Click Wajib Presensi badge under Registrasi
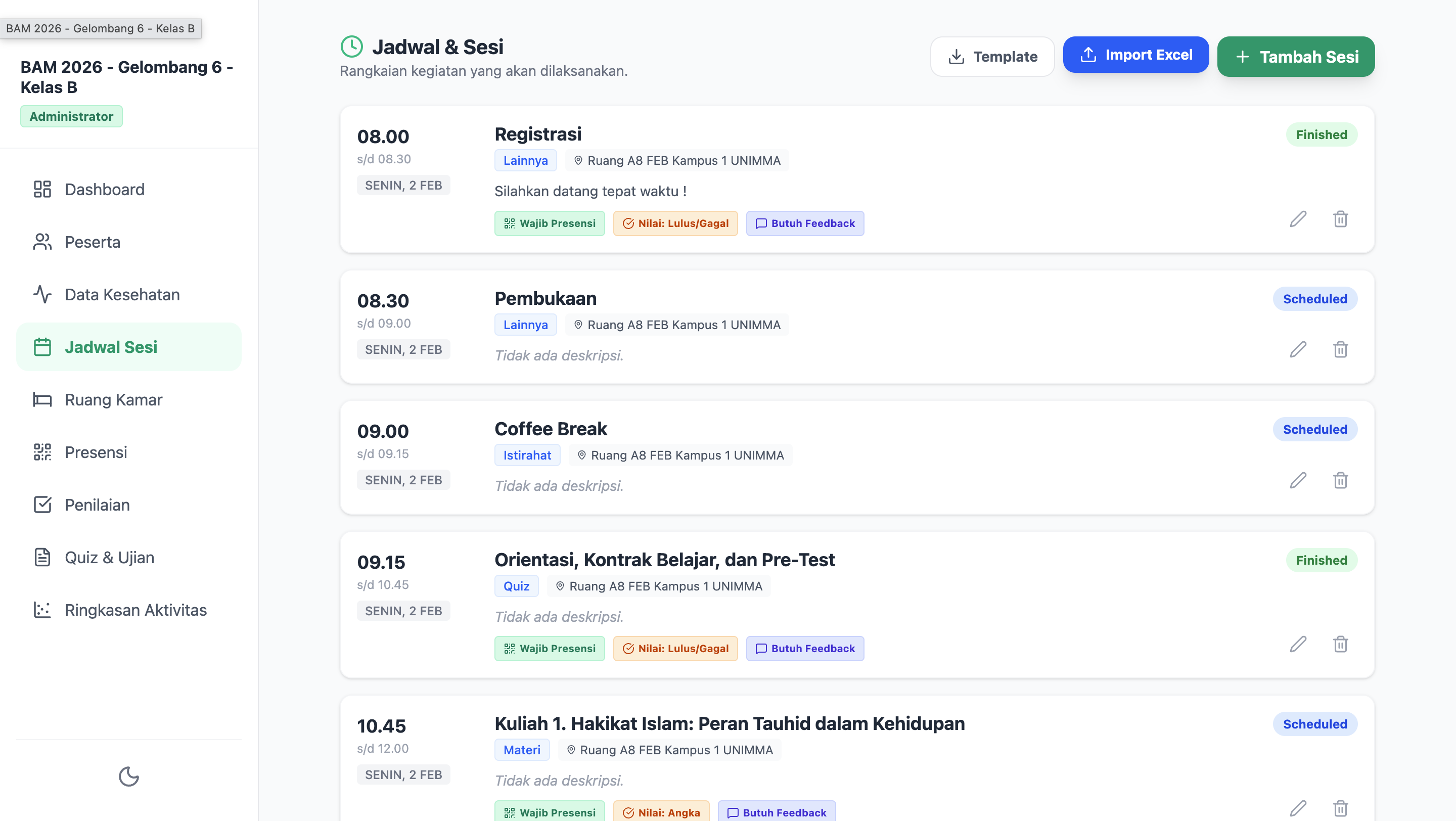This screenshot has width=1456, height=821. pyautogui.click(x=550, y=223)
